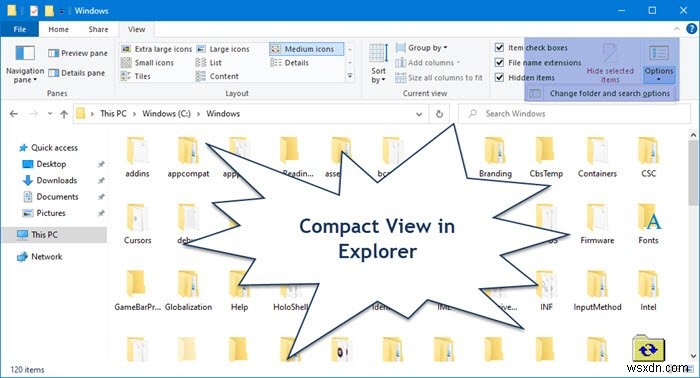Select the Tiles layout
The image size is (700, 378).
click(136, 76)
